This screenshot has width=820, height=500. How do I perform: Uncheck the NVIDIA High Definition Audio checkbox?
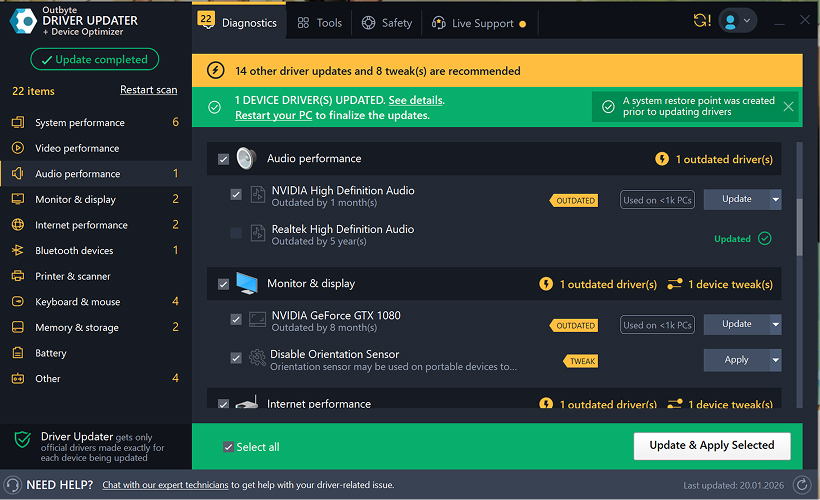click(x=236, y=194)
